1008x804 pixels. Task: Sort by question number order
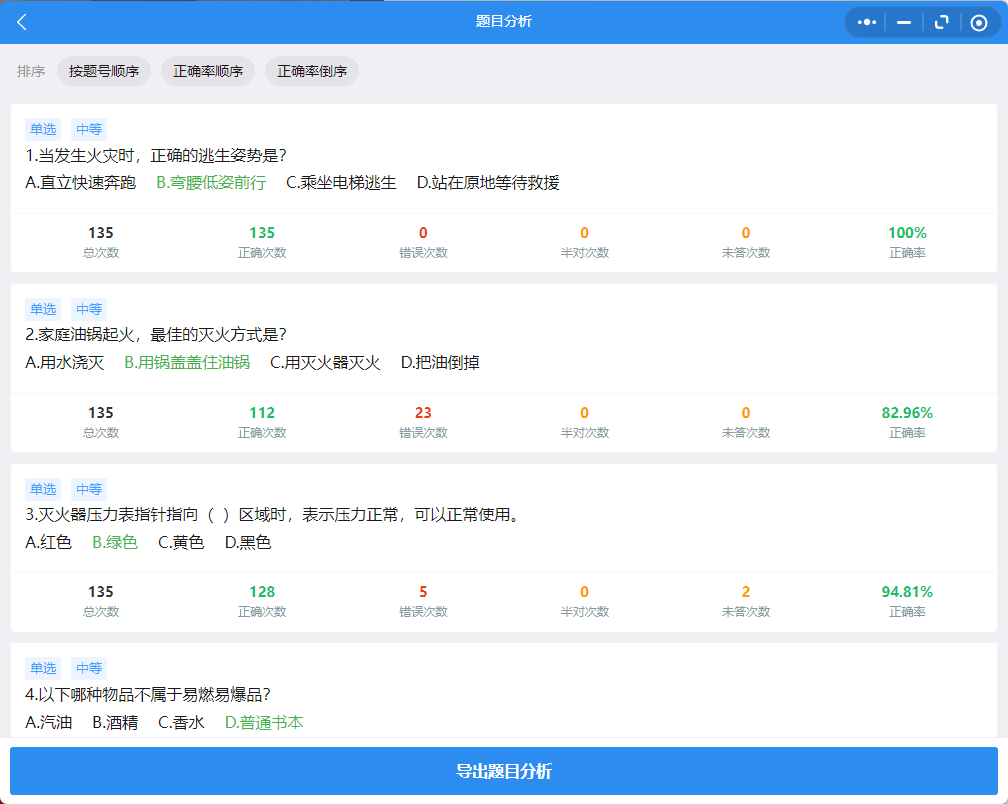click(104, 71)
